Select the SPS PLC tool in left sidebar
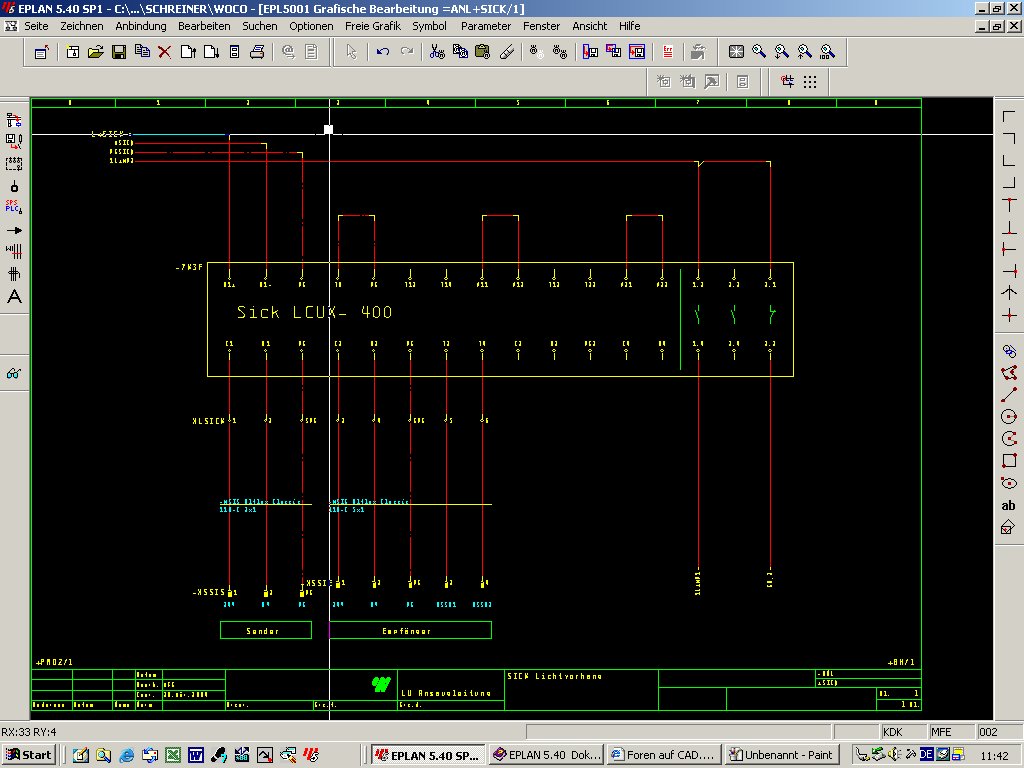This screenshot has height=768, width=1024. coord(14,207)
